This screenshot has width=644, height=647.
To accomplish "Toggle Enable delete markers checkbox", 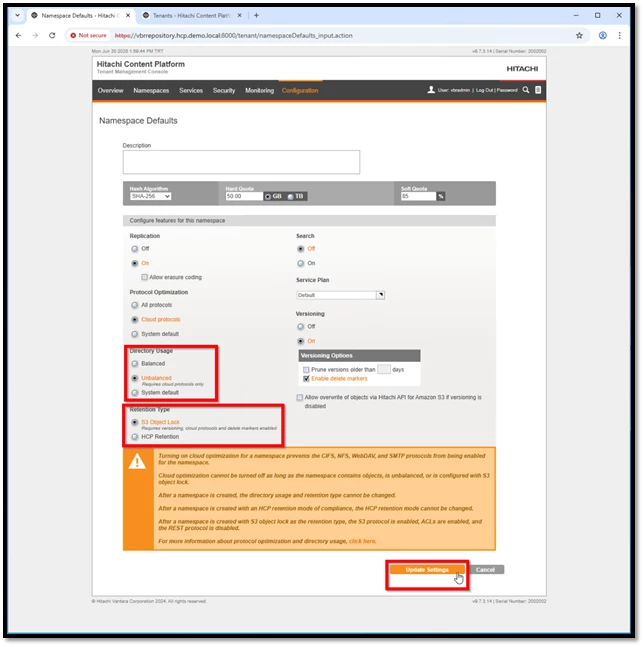I will coord(306,379).
